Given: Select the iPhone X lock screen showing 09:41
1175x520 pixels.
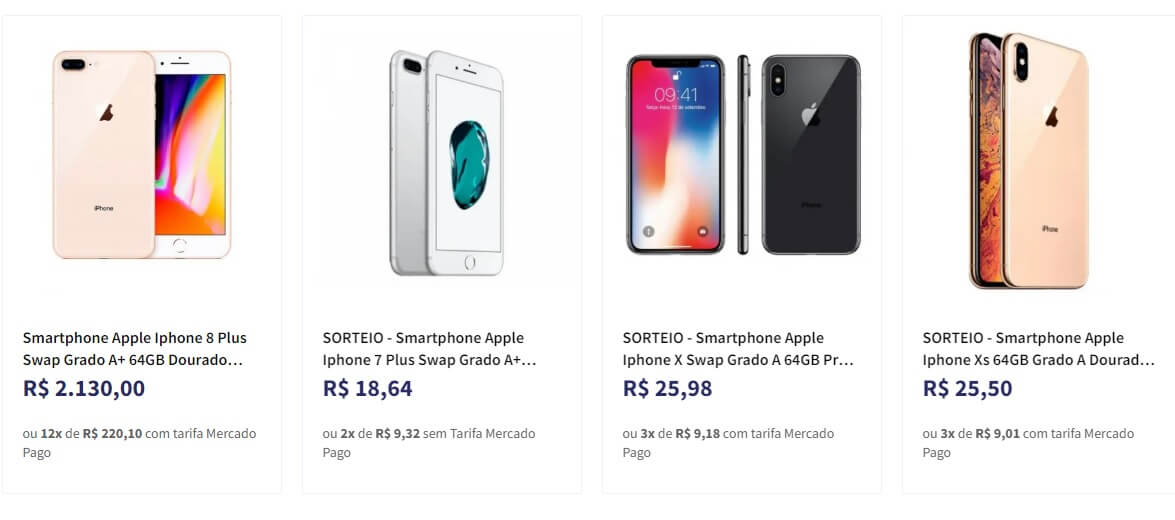Looking at the screenshot, I should coord(676,154).
